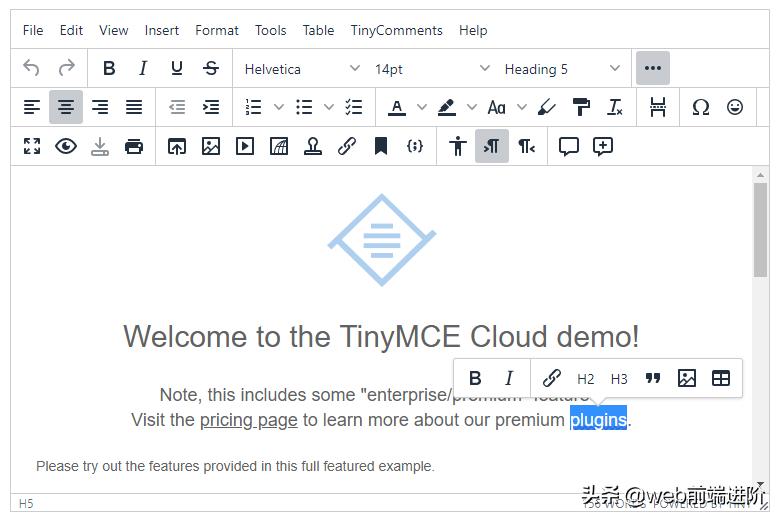This screenshot has width=780, height=520.
Task: Open the 14pt font size dropdown
Action: pos(432,69)
